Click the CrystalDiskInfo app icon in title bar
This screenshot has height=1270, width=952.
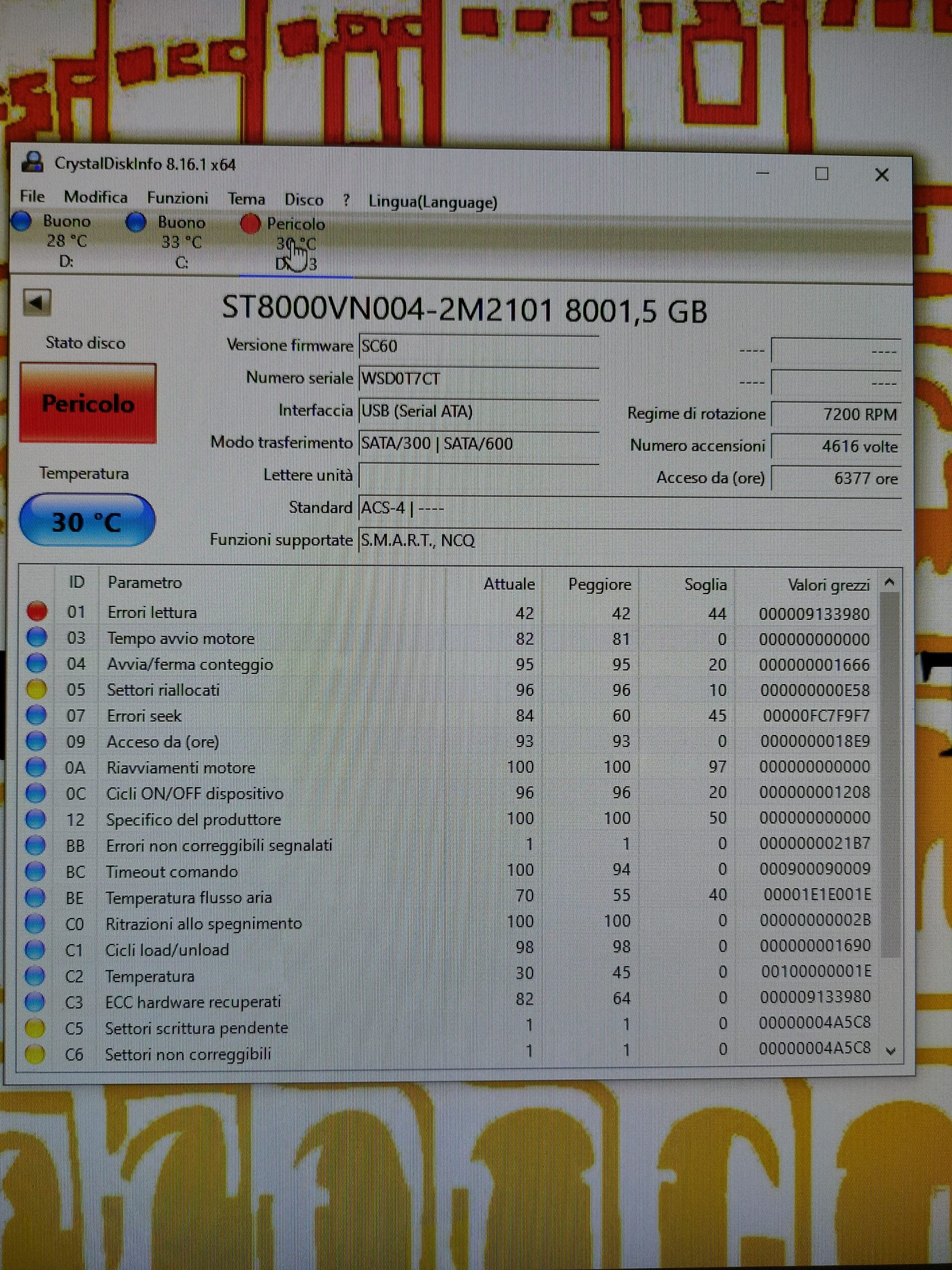click(32, 163)
